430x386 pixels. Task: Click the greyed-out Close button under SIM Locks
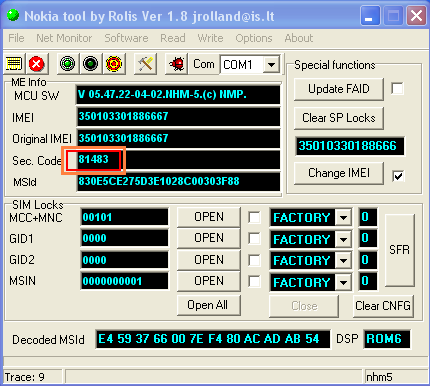(x=304, y=306)
